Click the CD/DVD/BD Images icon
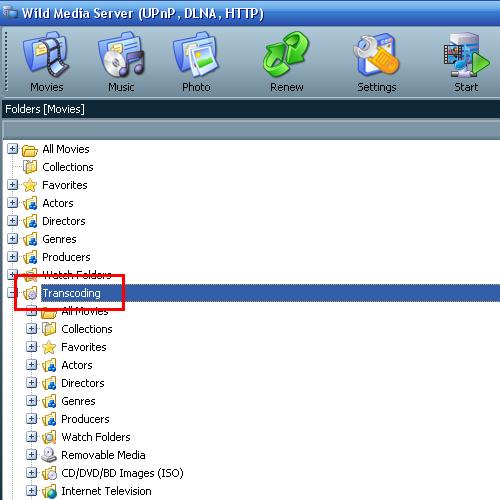 pos(49,473)
